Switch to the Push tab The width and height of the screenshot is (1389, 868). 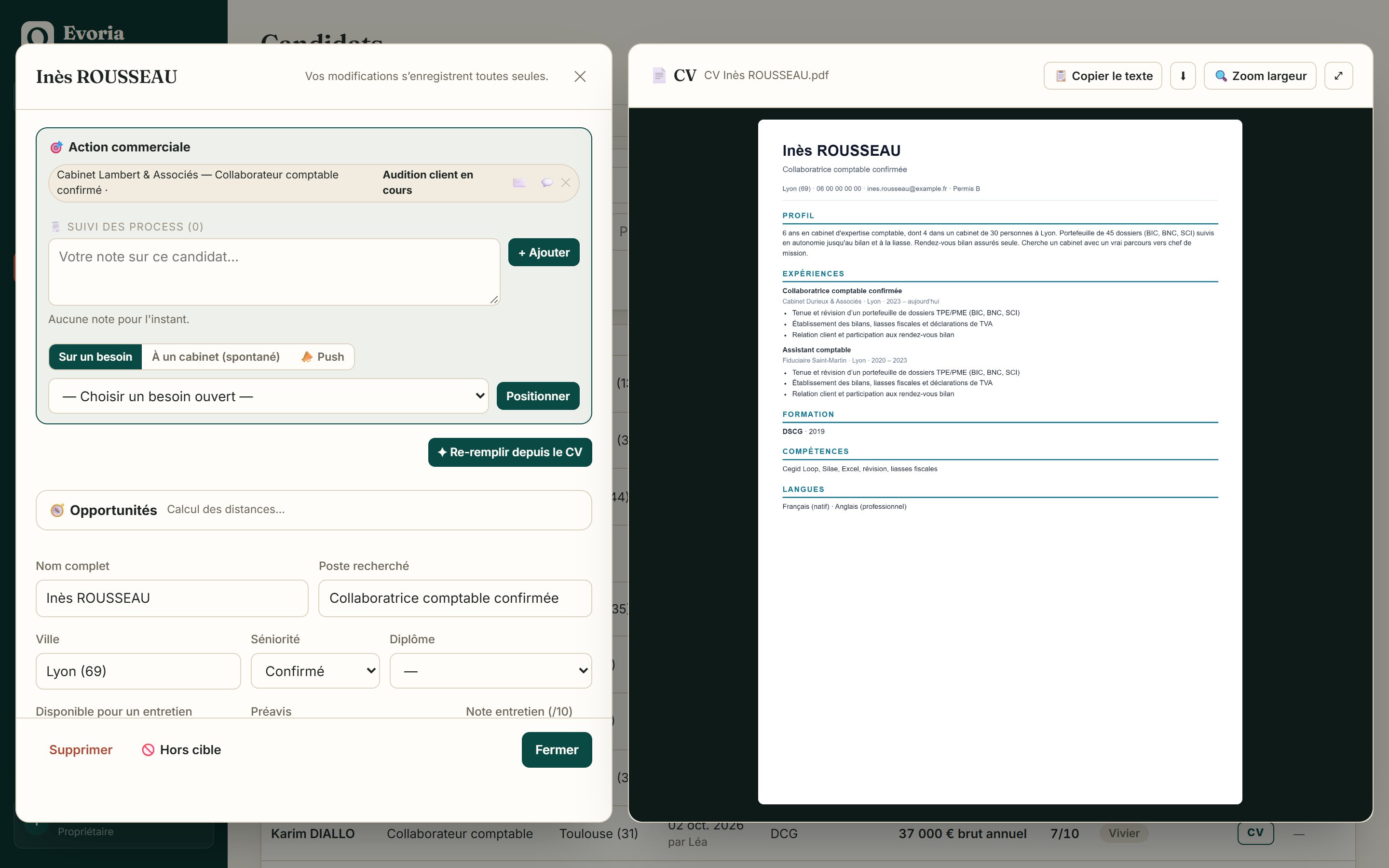tap(323, 356)
